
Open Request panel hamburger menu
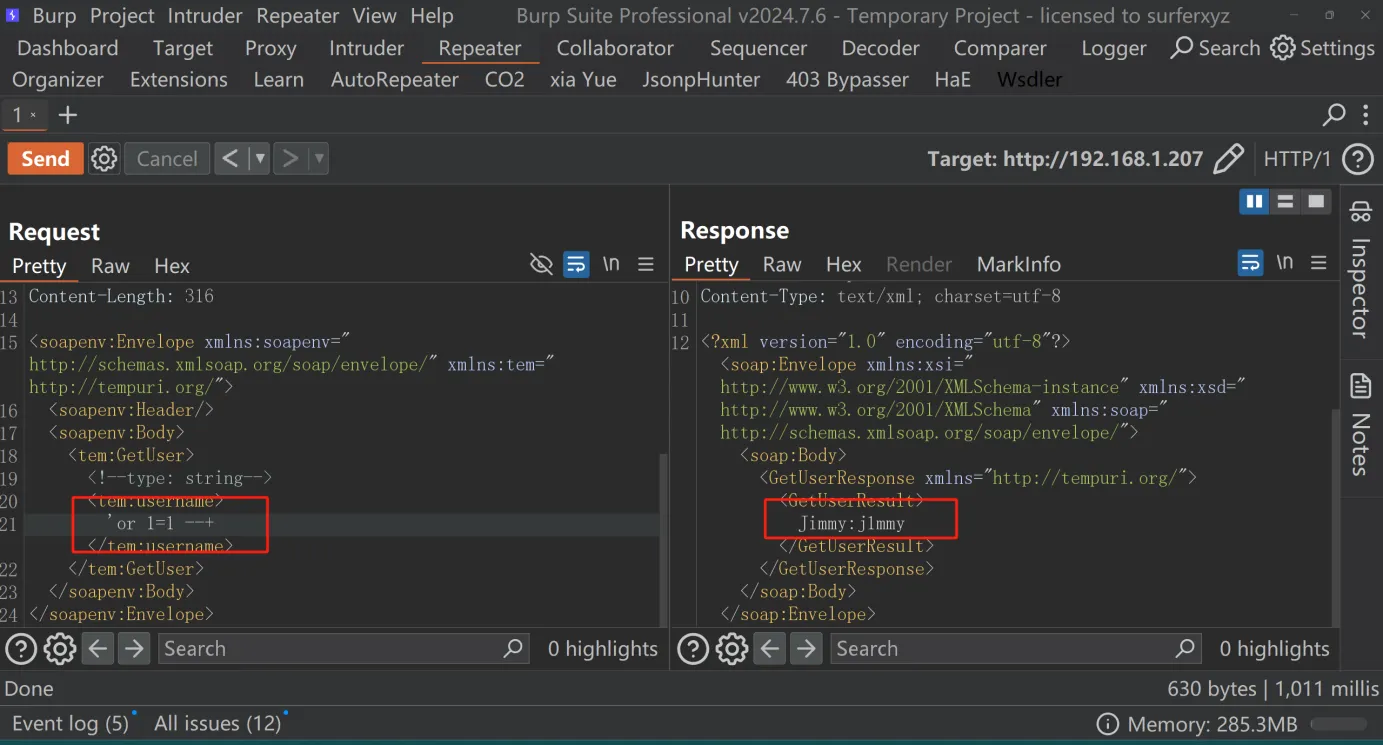pos(646,264)
